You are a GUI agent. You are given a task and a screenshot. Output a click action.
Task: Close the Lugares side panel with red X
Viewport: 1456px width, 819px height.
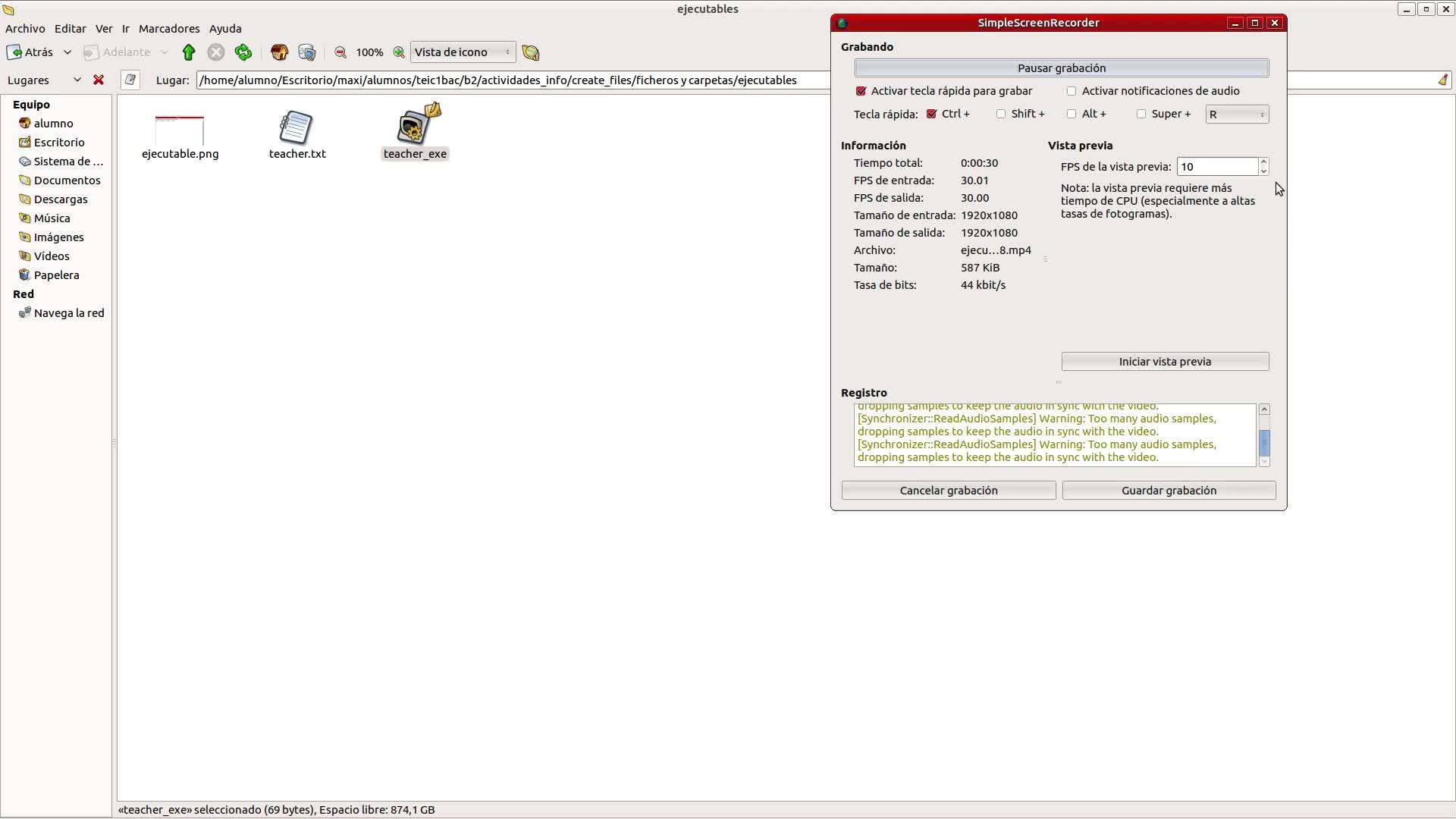click(99, 80)
